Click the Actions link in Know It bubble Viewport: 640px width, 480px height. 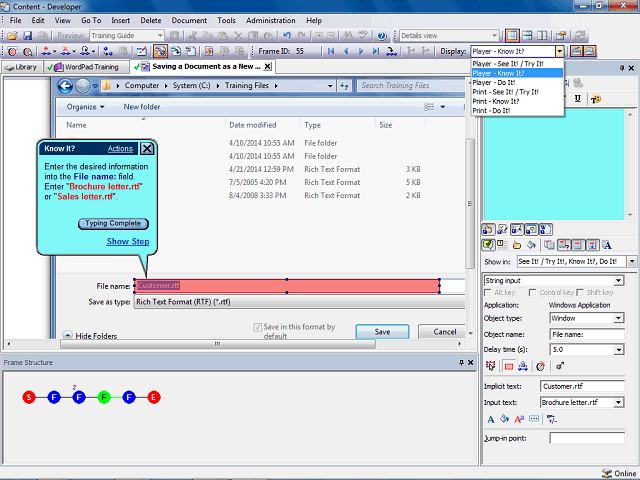click(x=120, y=149)
